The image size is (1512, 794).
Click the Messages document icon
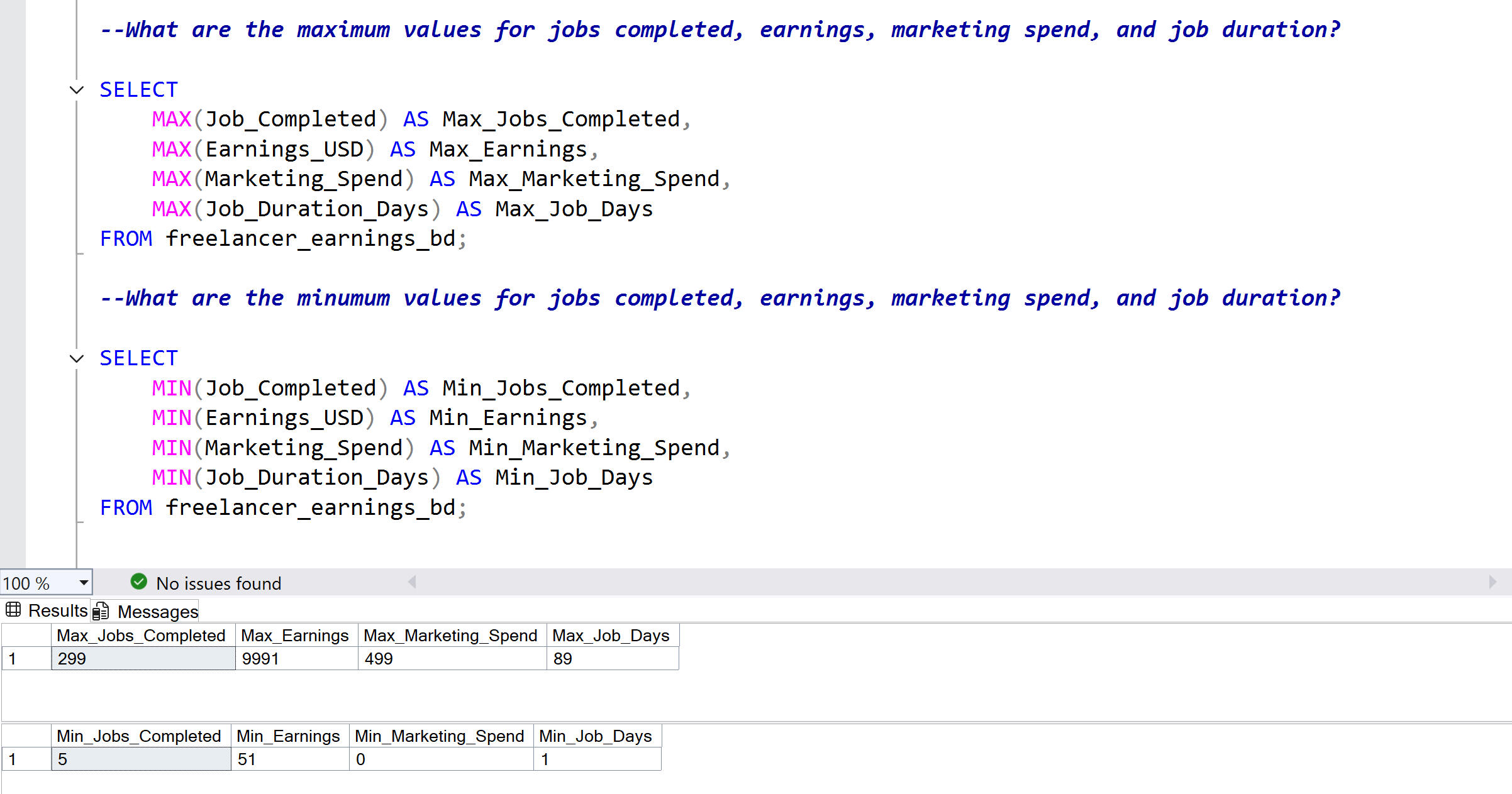coord(101,612)
